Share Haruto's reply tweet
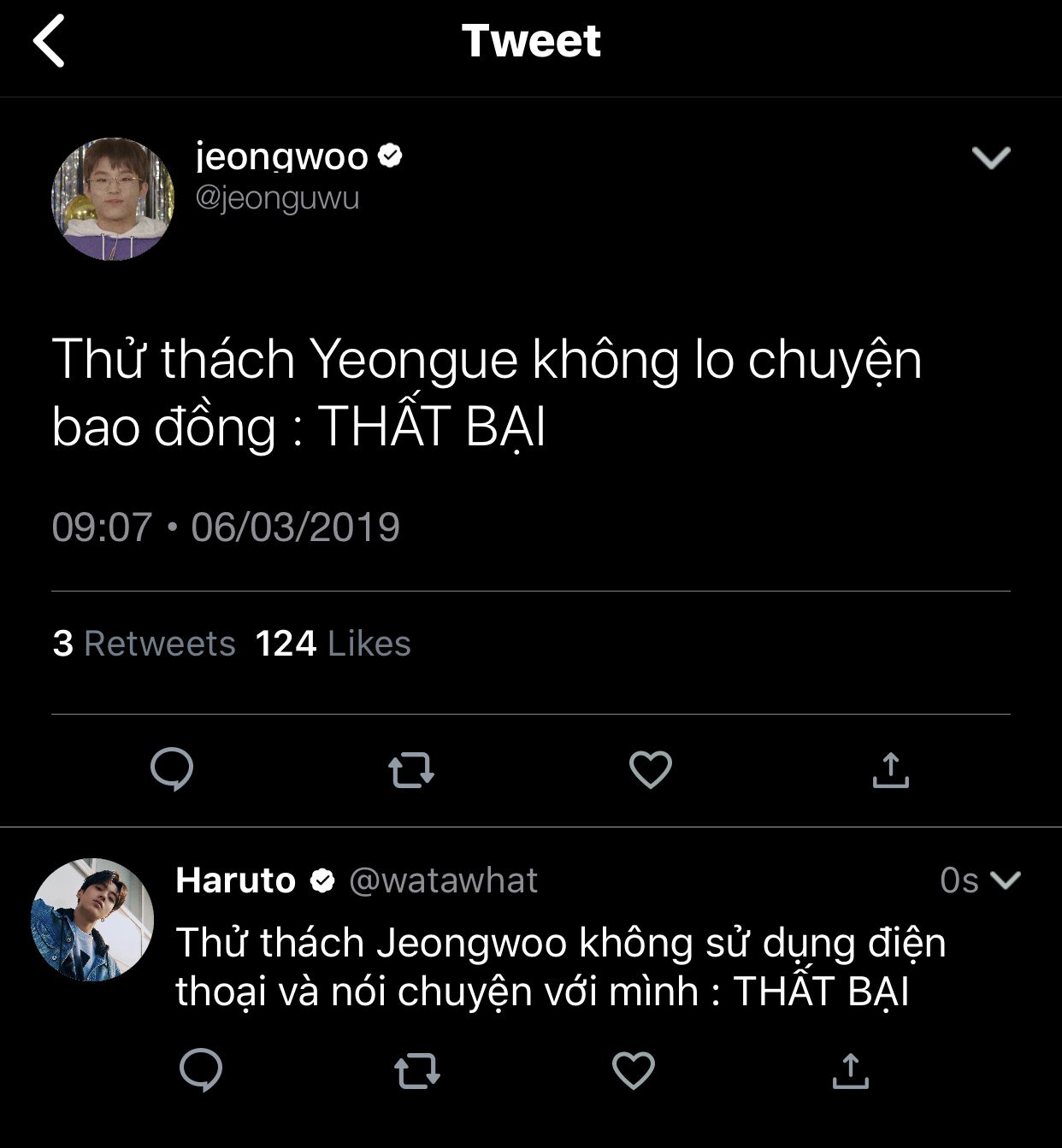Viewport: 1062px width, 1148px height. (850, 1070)
